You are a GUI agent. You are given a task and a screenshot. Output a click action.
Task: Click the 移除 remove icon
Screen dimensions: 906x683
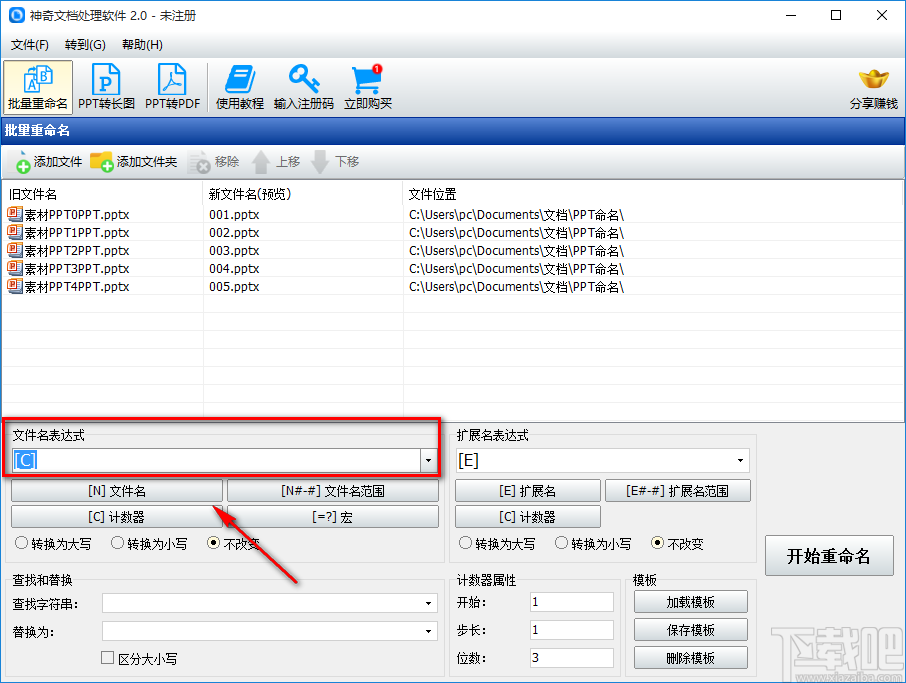[x=213, y=162]
